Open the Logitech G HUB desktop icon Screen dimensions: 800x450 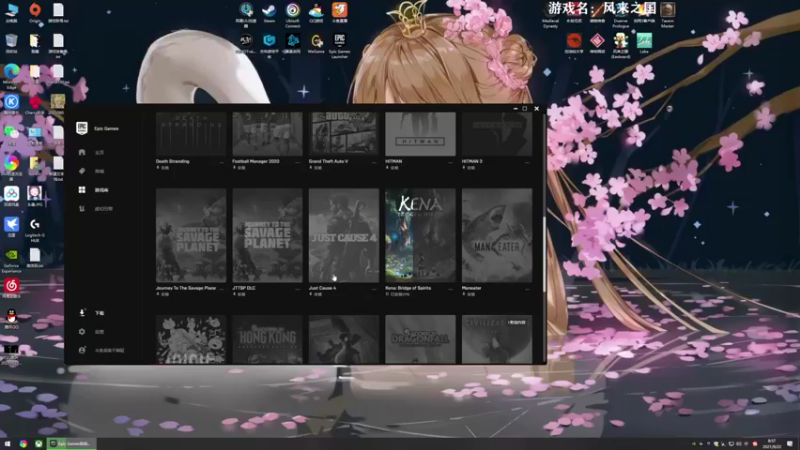pyautogui.click(x=35, y=230)
